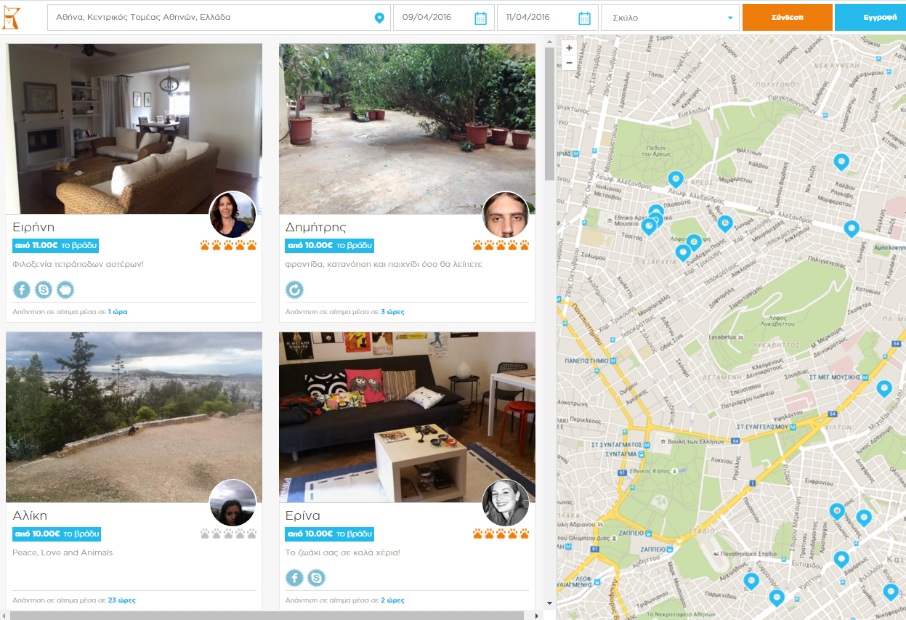Click the Facebook icon on Ειρήνη's card
The width and height of the screenshot is (906, 620).
tap(22, 290)
